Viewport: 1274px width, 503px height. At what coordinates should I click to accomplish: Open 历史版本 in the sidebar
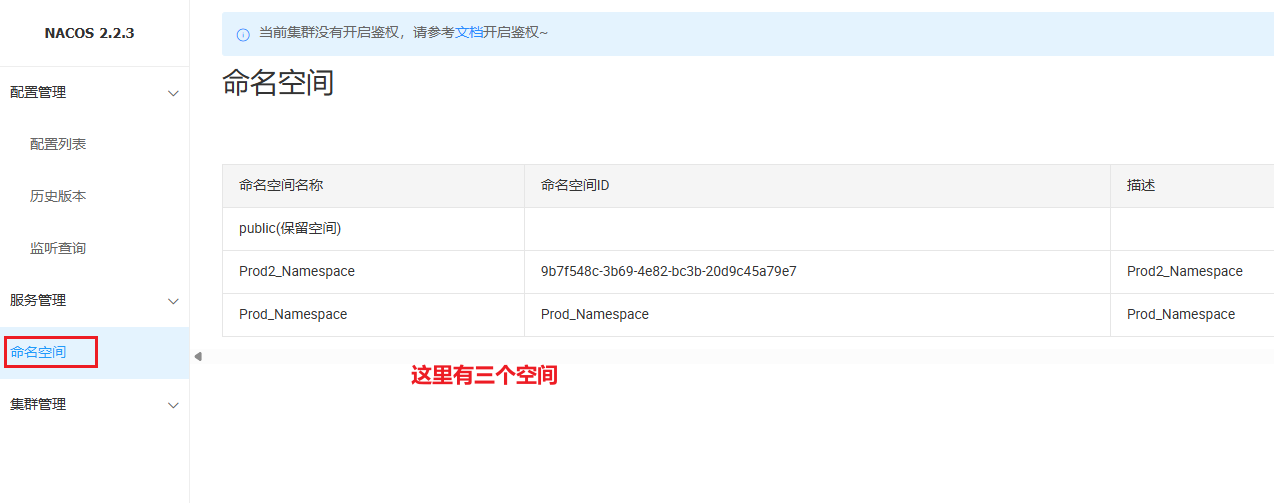58,196
